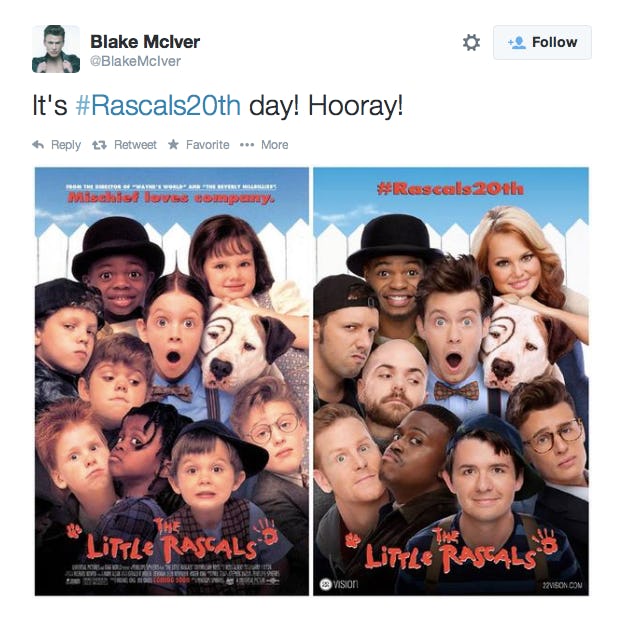Open Blake McIver's profile avatar
The width and height of the screenshot is (622, 619).
point(56,49)
